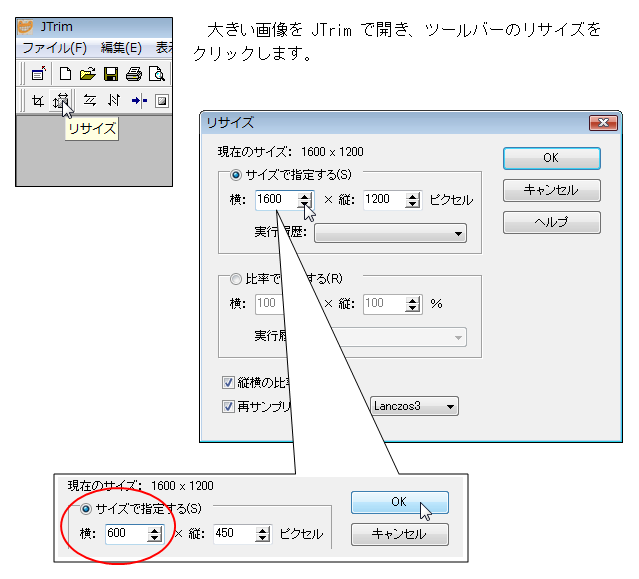Toggle the 再サンプリング resampling checkbox
Screen dimensions: 639x579
[228, 406]
